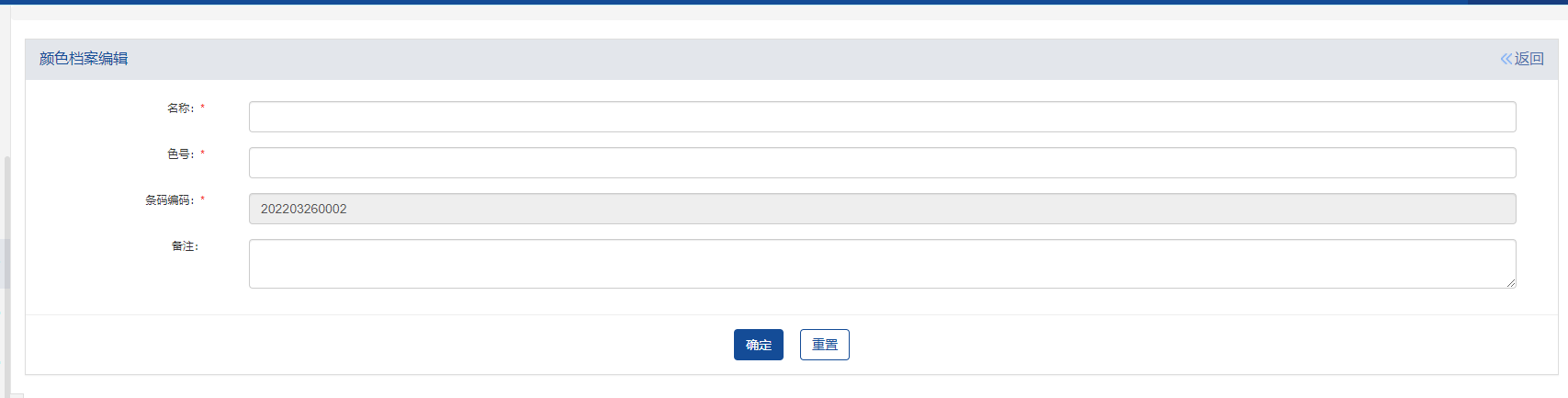Click the red asterisk beside 色号
The width and height of the screenshot is (1568, 398).
[x=203, y=154]
